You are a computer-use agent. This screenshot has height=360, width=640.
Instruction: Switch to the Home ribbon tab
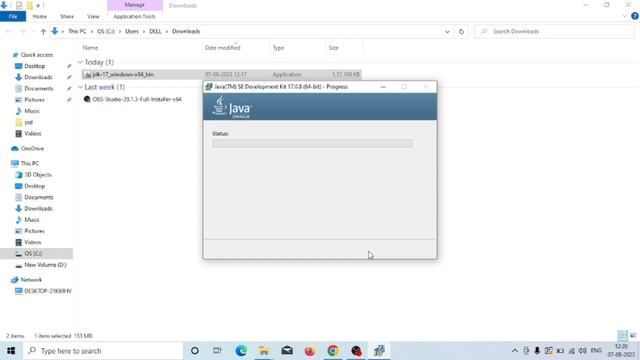(39, 16)
